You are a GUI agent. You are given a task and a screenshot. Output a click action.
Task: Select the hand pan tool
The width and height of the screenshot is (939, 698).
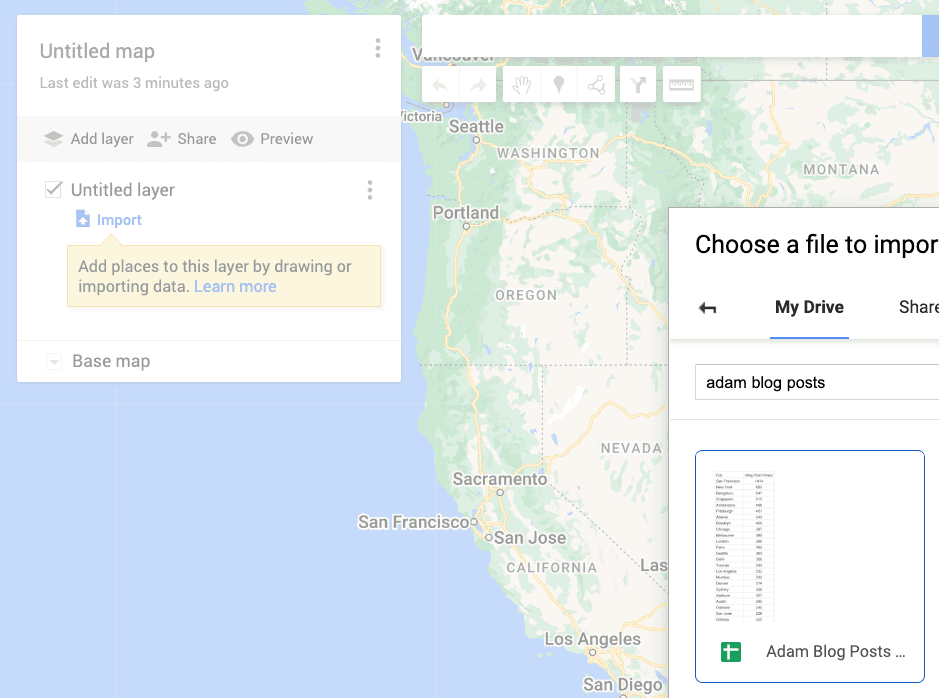[x=520, y=85]
